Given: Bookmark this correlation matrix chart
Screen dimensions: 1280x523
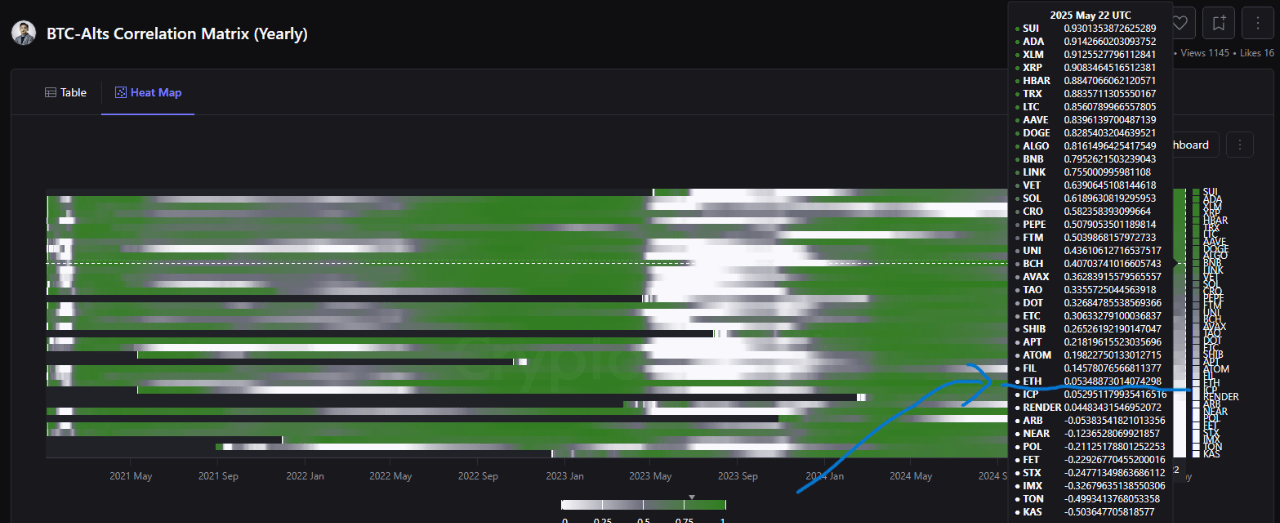Looking at the screenshot, I should click(1218, 22).
